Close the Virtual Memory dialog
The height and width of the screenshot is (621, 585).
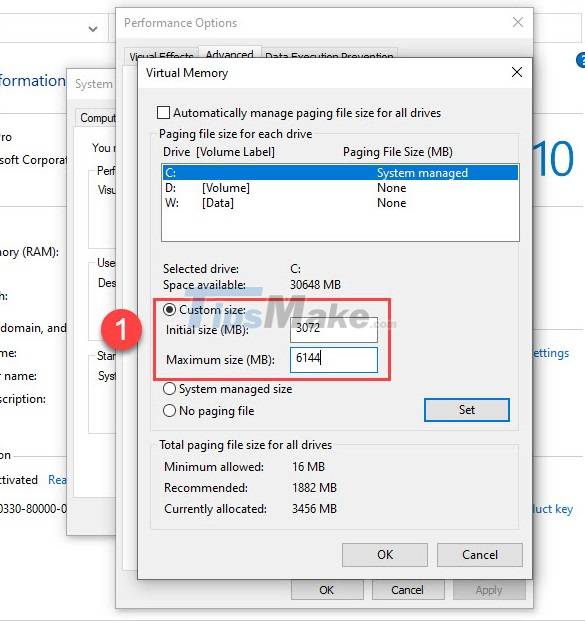(x=516, y=72)
